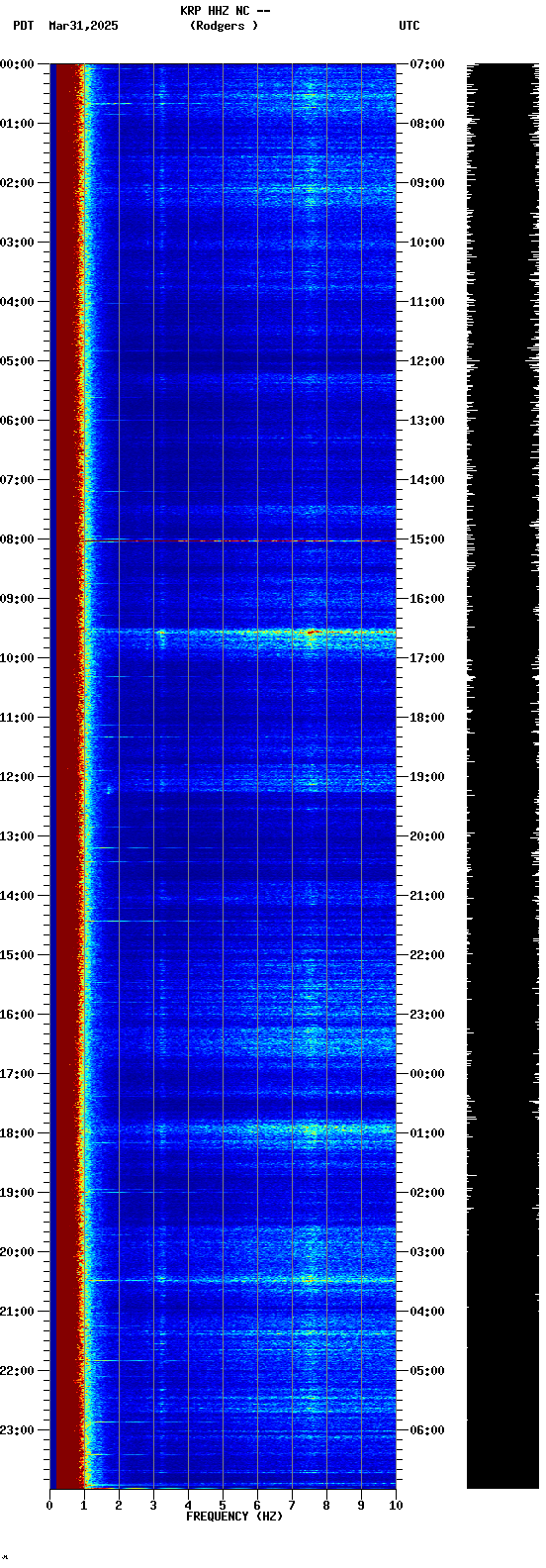Click the '12:00' PDT time label
546x1568 pixels.
coord(18,777)
